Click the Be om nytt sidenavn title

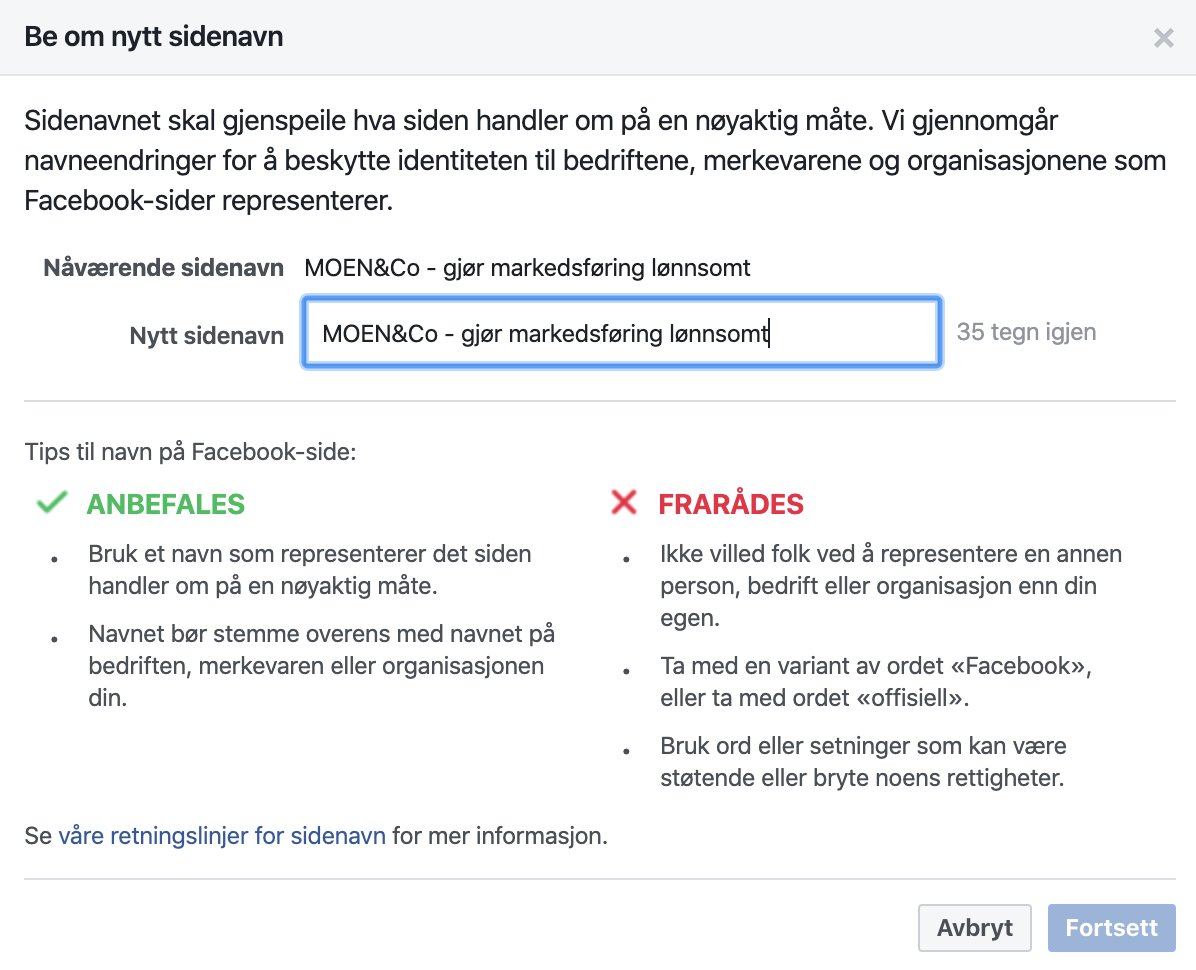click(x=154, y=37)
